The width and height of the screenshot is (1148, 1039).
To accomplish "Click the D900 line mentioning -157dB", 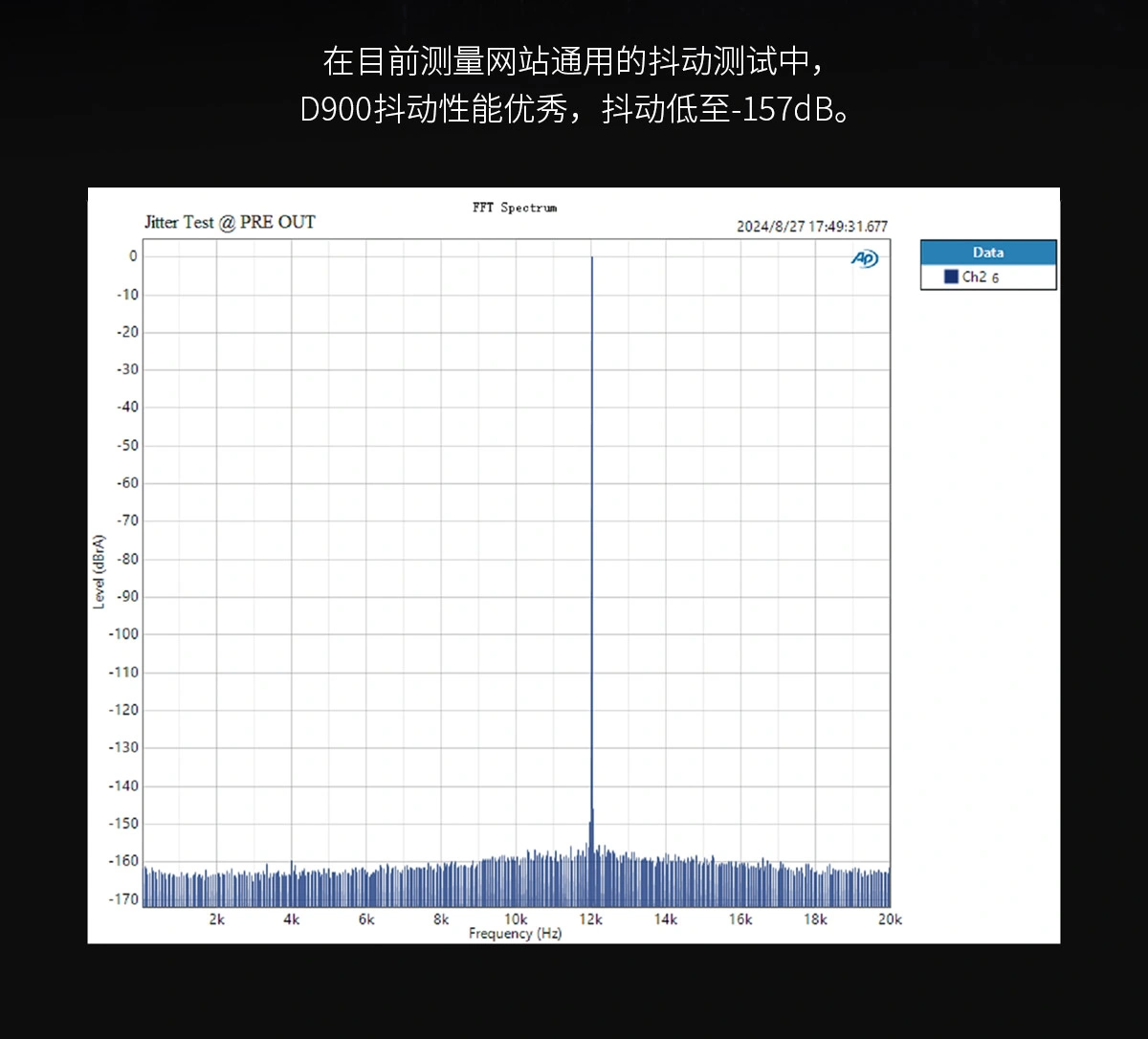I will click(573, 109).
